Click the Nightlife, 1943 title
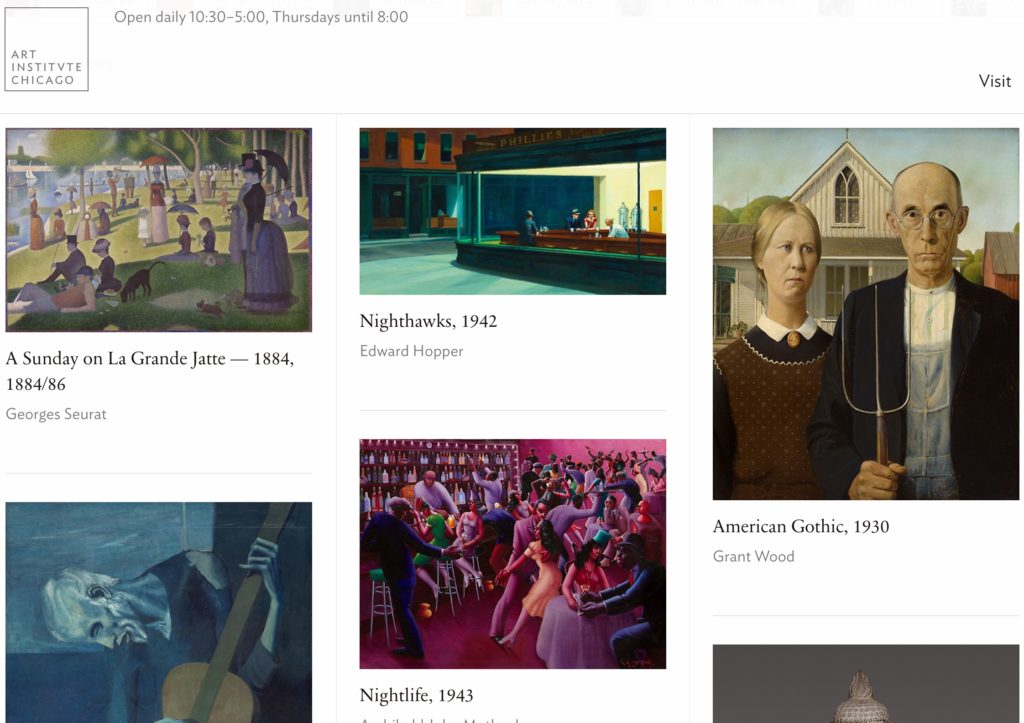 417,696
